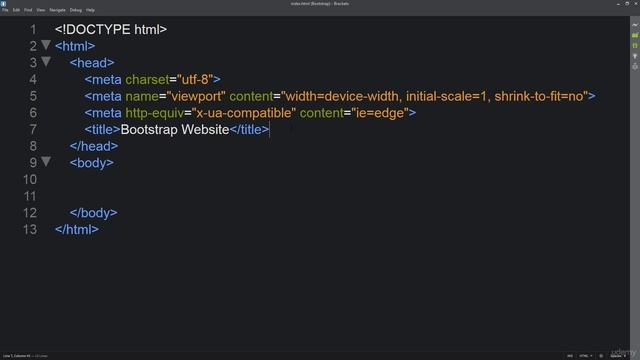Click the opening <html> tag on line 2
Viewport: 640px width, 360px height.
(x=75, y=46)
